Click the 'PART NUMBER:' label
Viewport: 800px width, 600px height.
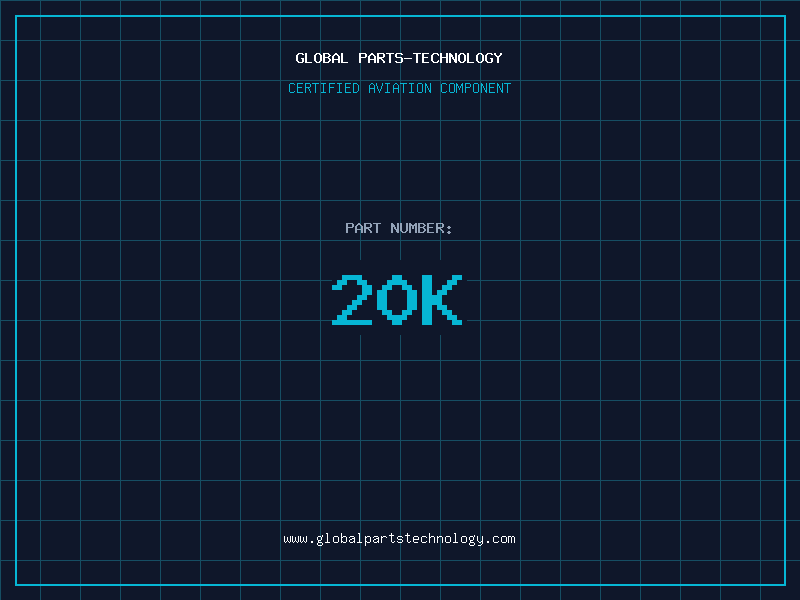click(399, 228)
